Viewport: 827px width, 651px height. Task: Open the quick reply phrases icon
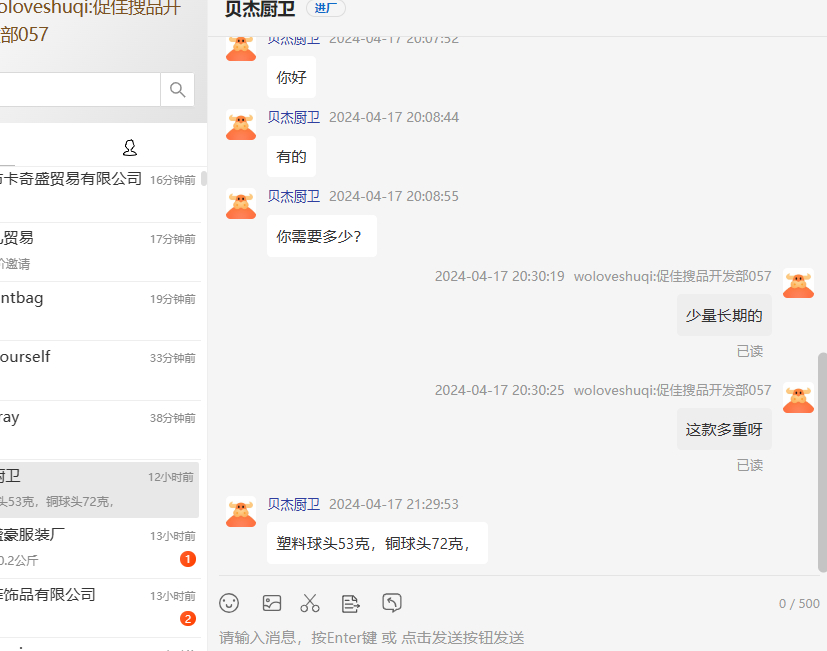[350, 603]
